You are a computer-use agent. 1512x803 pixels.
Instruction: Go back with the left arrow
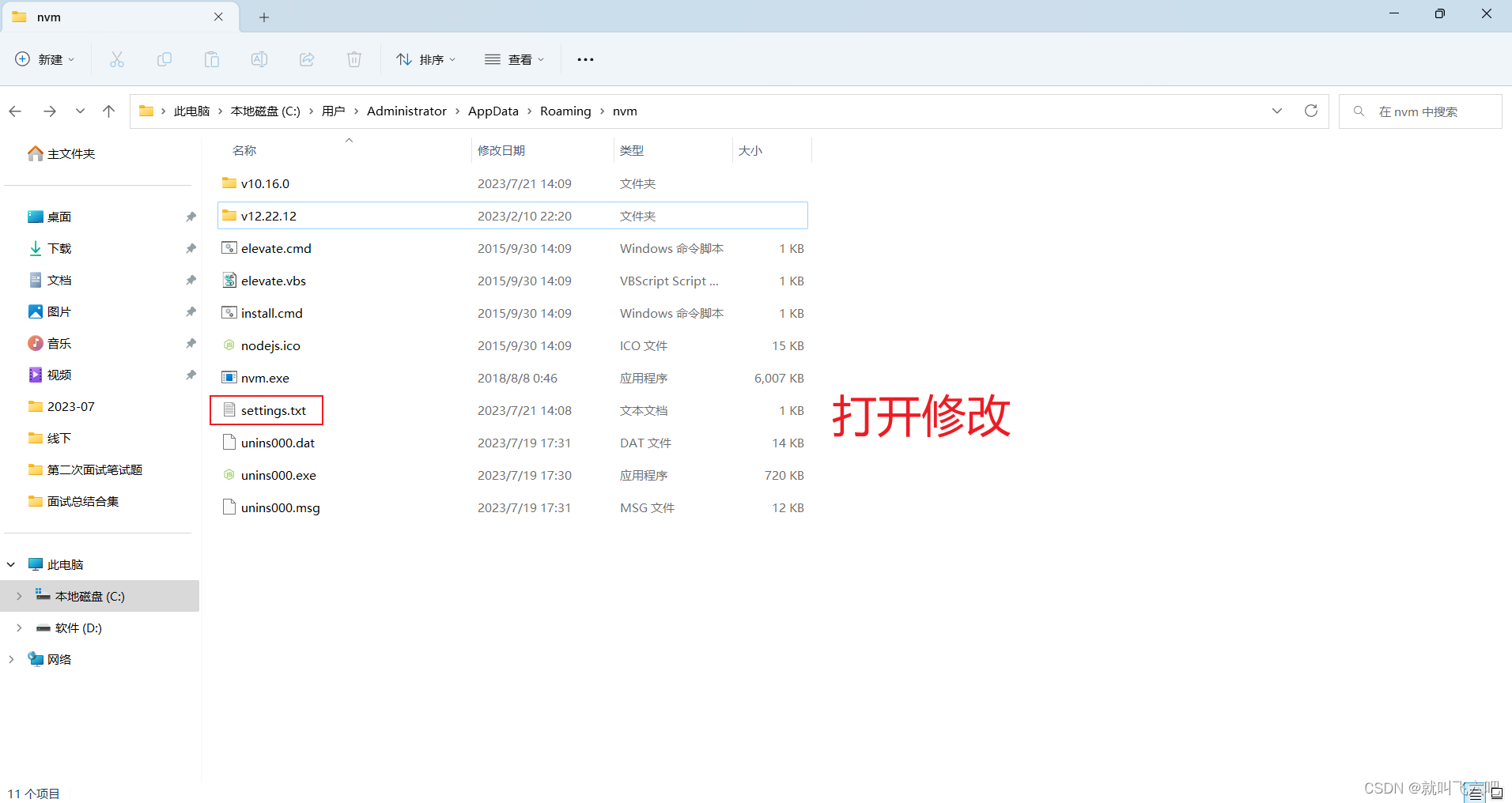coord(15,111)
